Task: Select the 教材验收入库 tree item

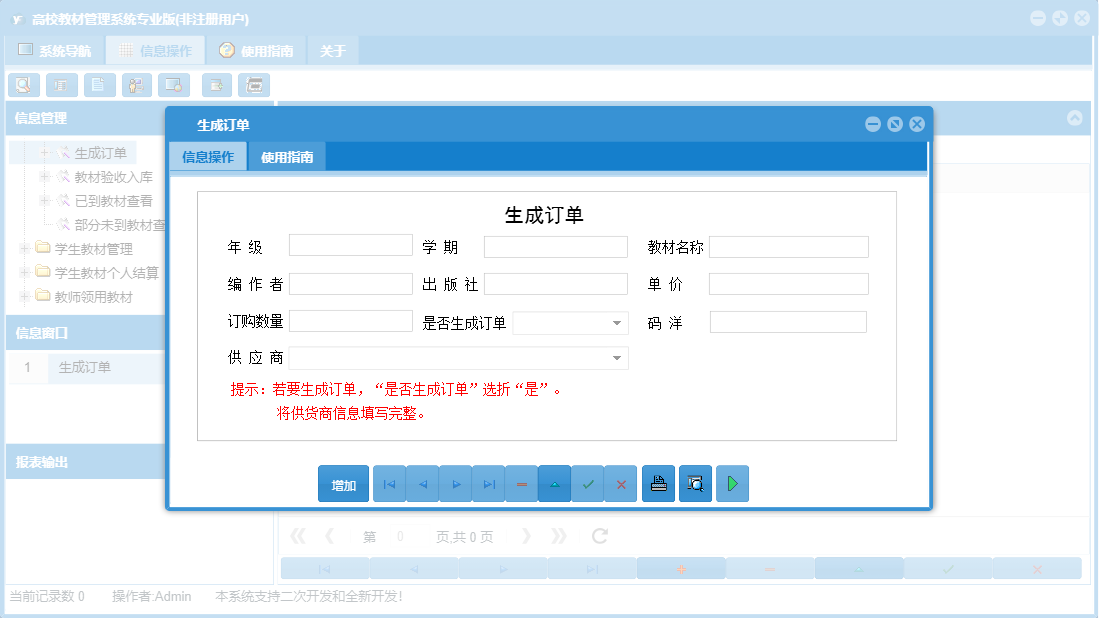Action: point(113,176)
